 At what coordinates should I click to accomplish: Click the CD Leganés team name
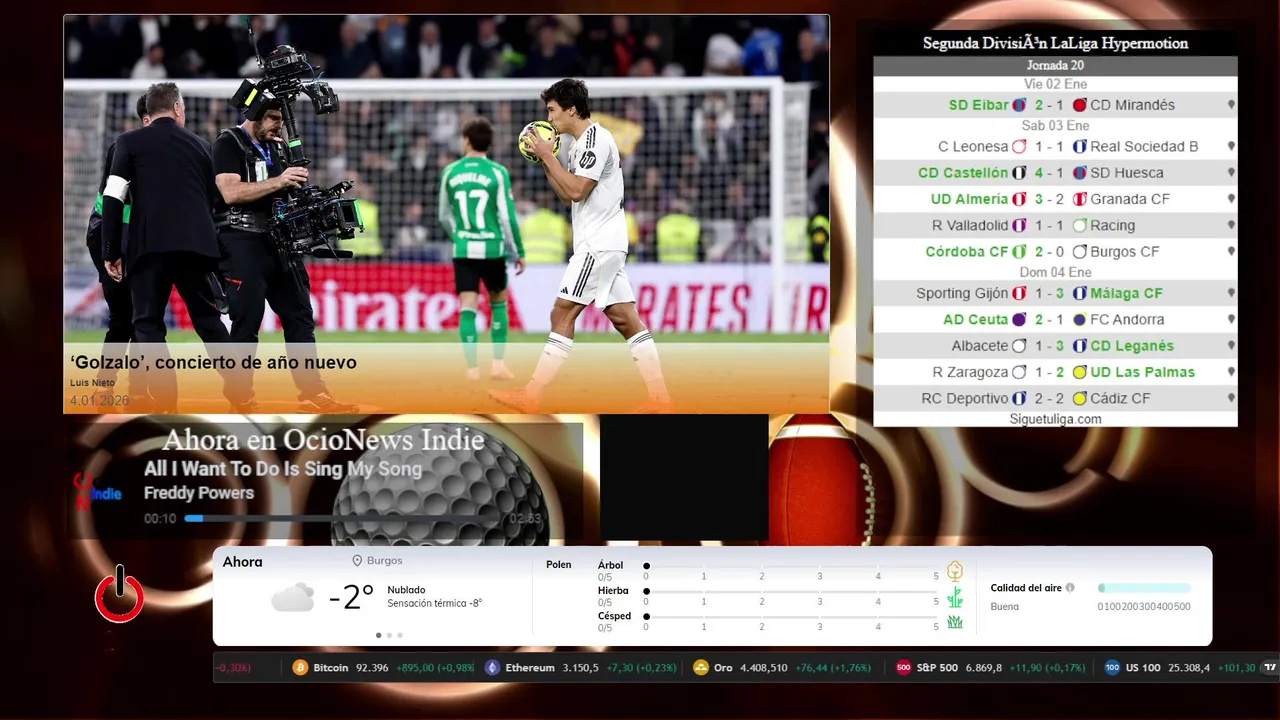(x=1132, y=346)
